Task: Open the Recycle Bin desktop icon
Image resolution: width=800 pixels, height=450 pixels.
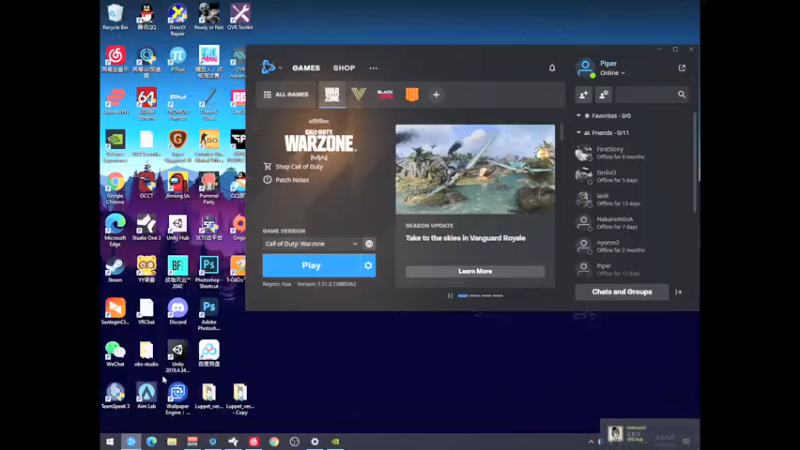Action: pyautogui.click(x=115, y=17)
